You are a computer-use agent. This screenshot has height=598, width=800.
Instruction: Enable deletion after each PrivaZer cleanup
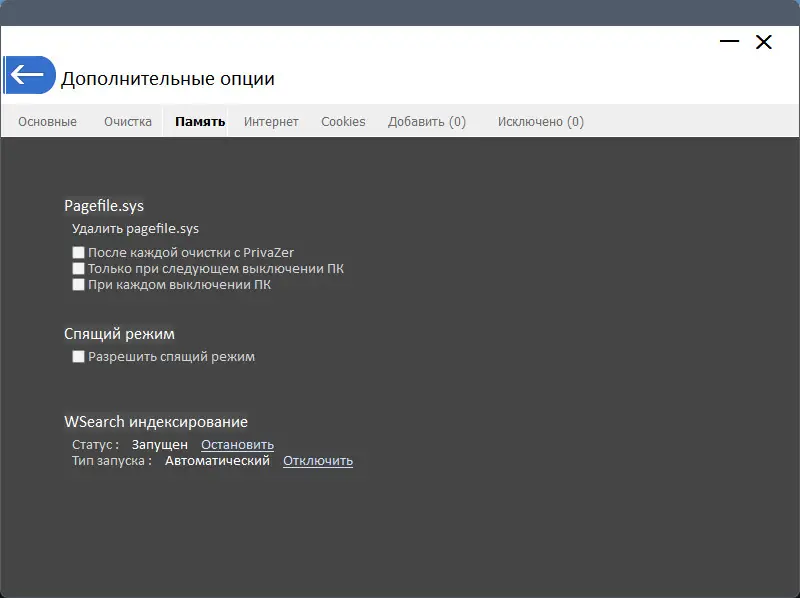[78, 252]
